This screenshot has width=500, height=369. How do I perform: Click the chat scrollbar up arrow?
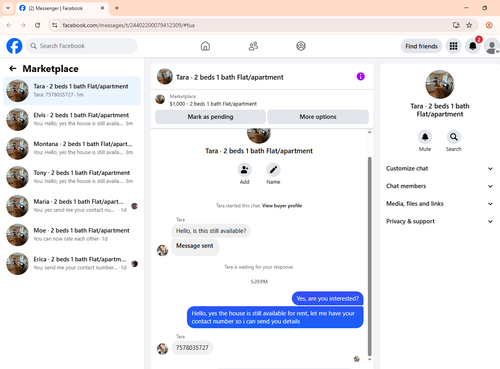[x=369, y=132]
